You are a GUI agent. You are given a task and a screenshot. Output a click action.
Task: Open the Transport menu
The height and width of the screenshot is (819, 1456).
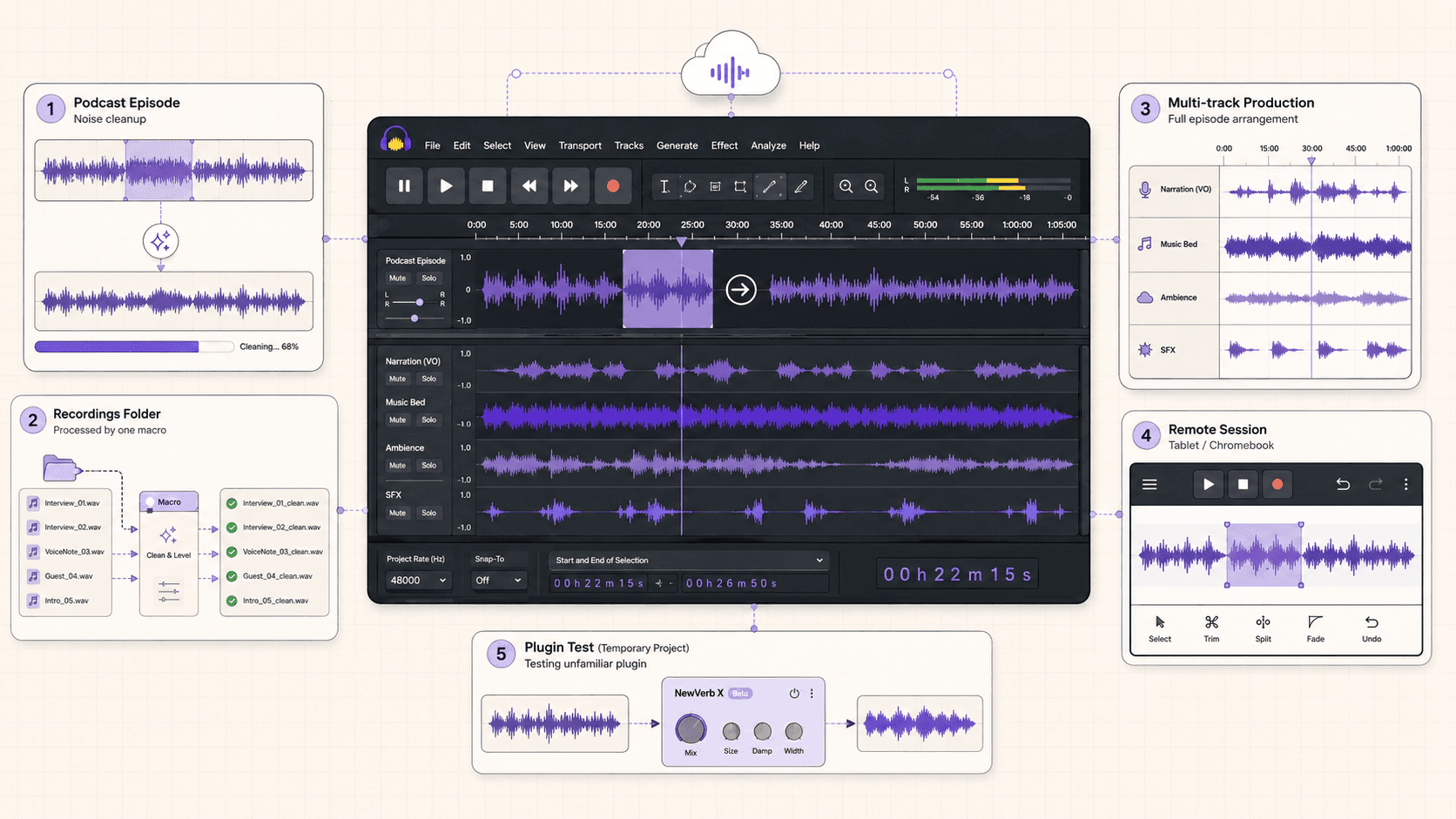click(580, 145)
